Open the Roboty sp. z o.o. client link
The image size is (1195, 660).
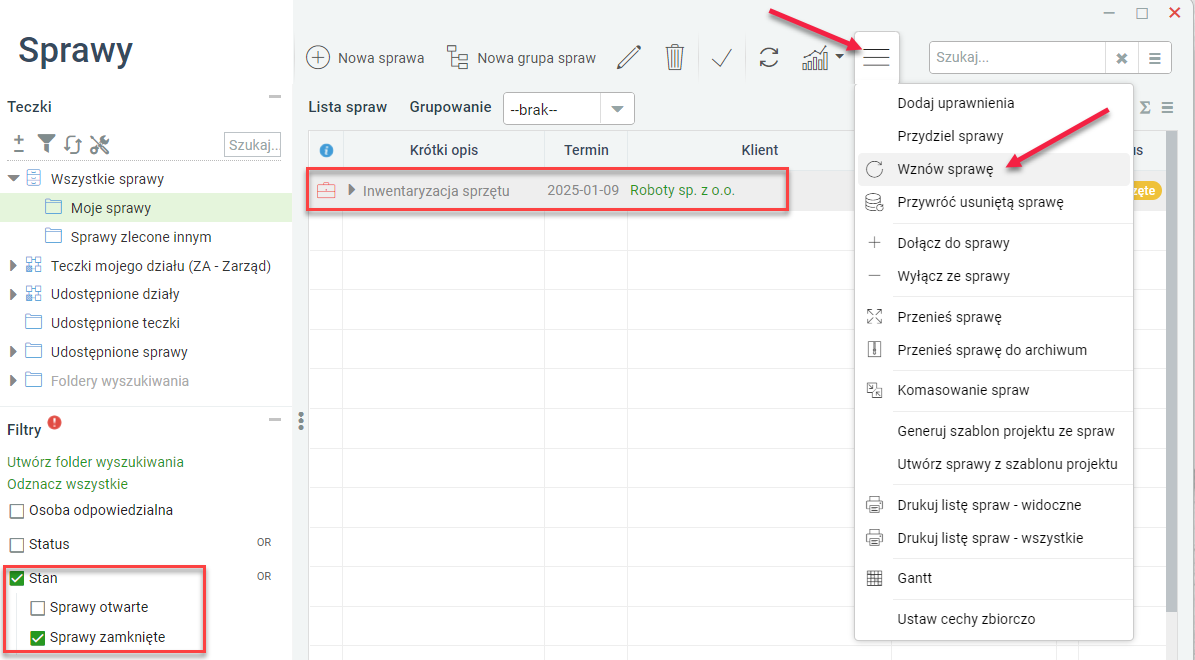click(682, 191)
